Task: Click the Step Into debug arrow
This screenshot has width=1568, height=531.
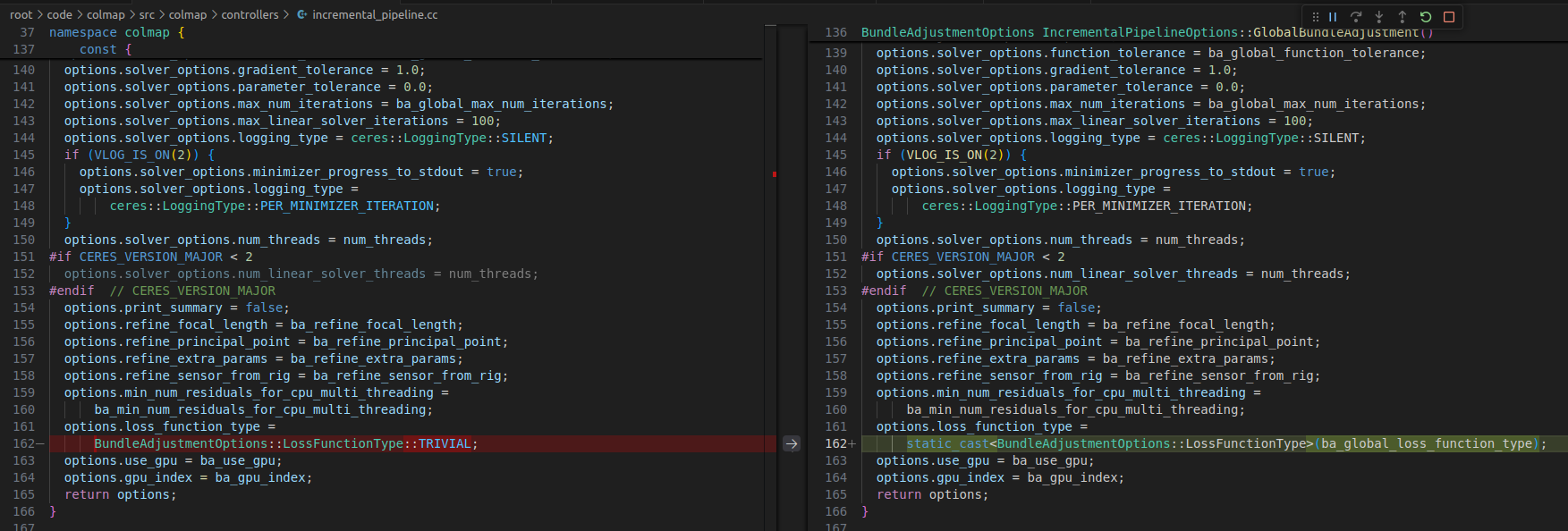Action: point(1379,16)
